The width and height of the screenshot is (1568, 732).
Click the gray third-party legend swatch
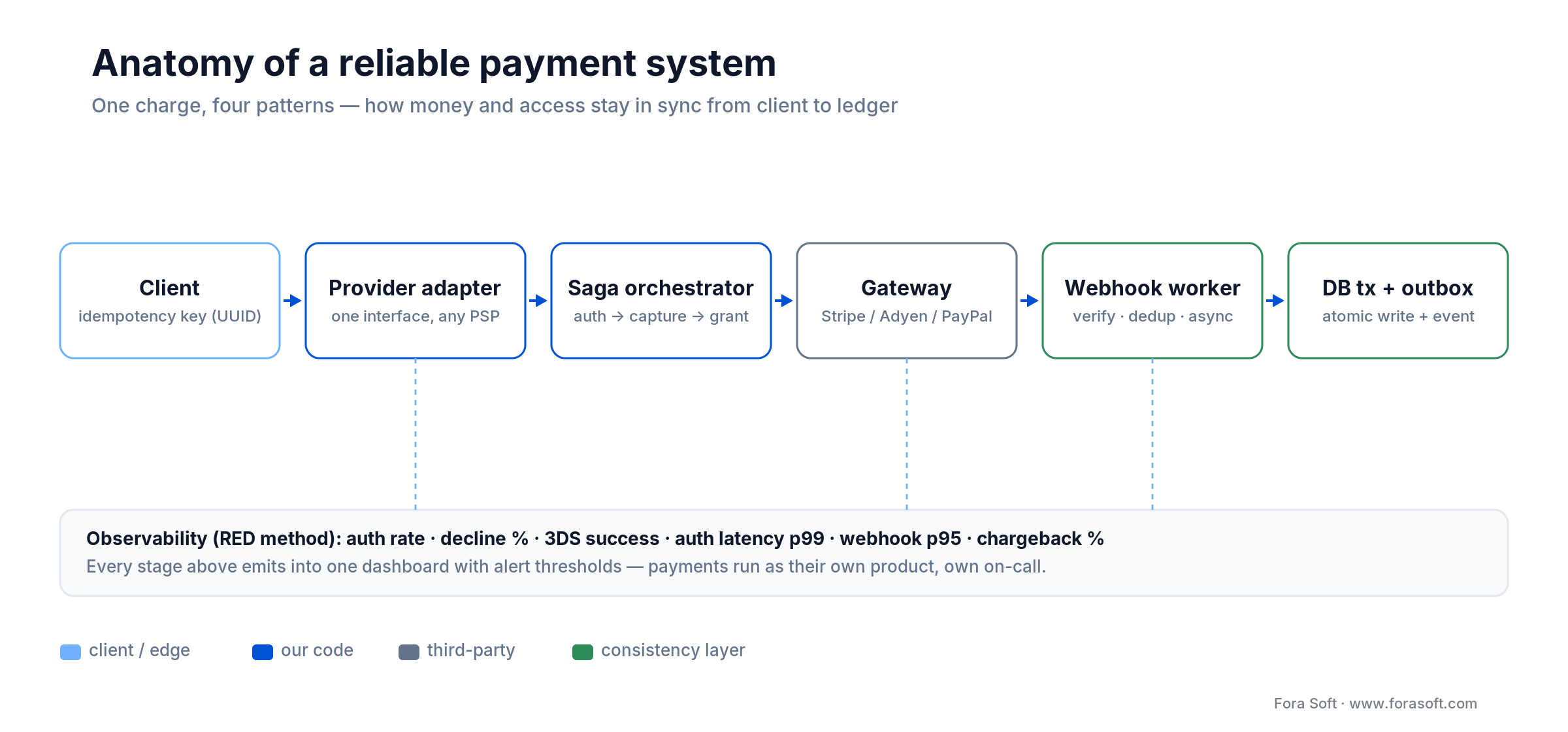(x=409, y=652)
